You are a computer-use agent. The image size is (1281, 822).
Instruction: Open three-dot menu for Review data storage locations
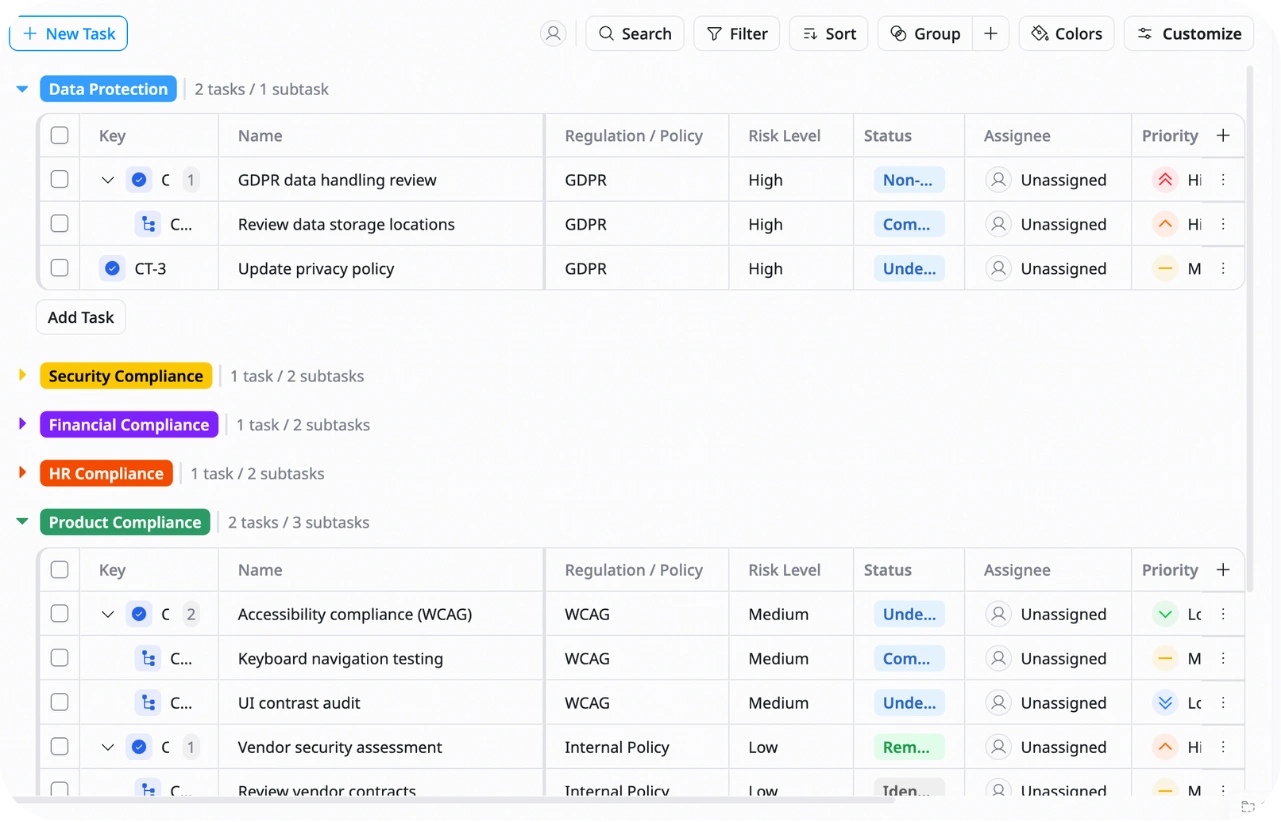[1223, 224]
